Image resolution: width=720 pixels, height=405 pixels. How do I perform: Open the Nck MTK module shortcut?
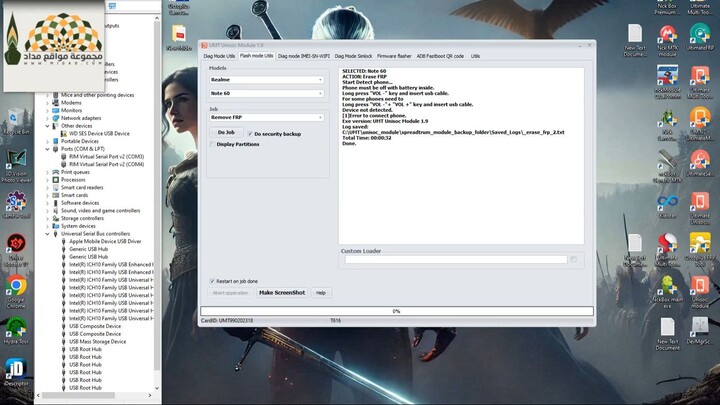pos(667,41)
